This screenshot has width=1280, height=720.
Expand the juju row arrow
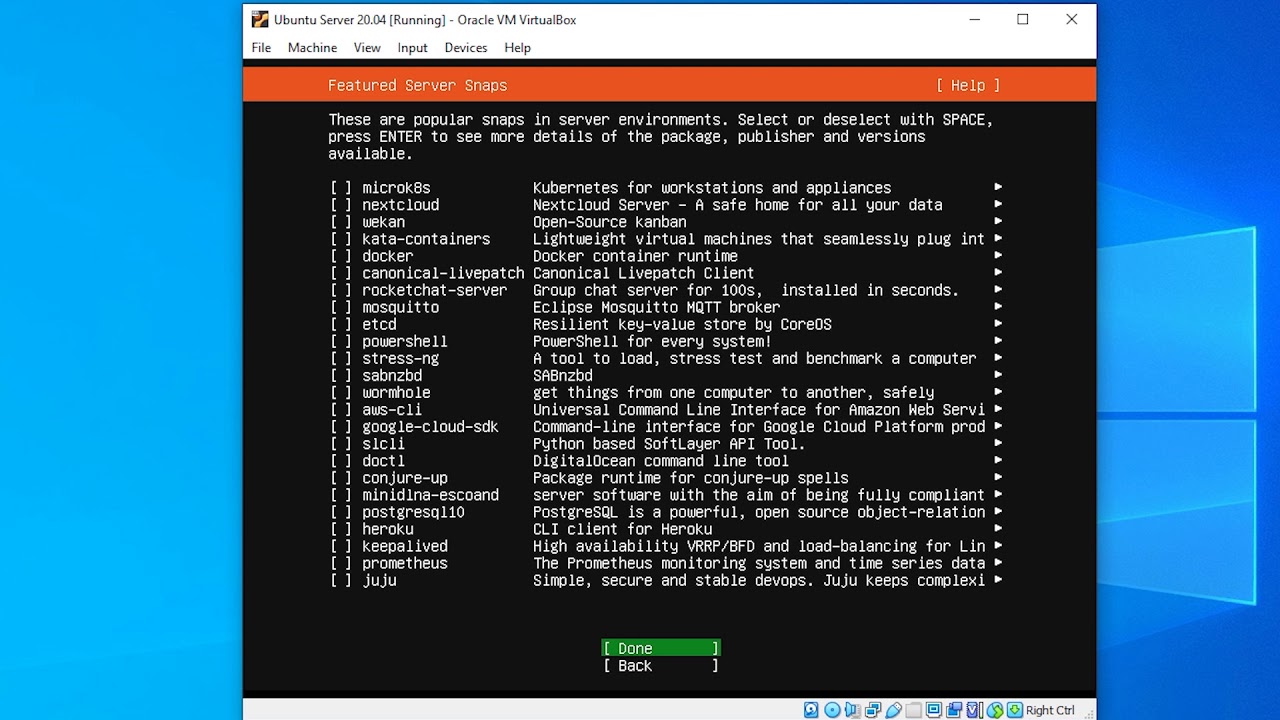pyautogui.click(x=997, y=580)
